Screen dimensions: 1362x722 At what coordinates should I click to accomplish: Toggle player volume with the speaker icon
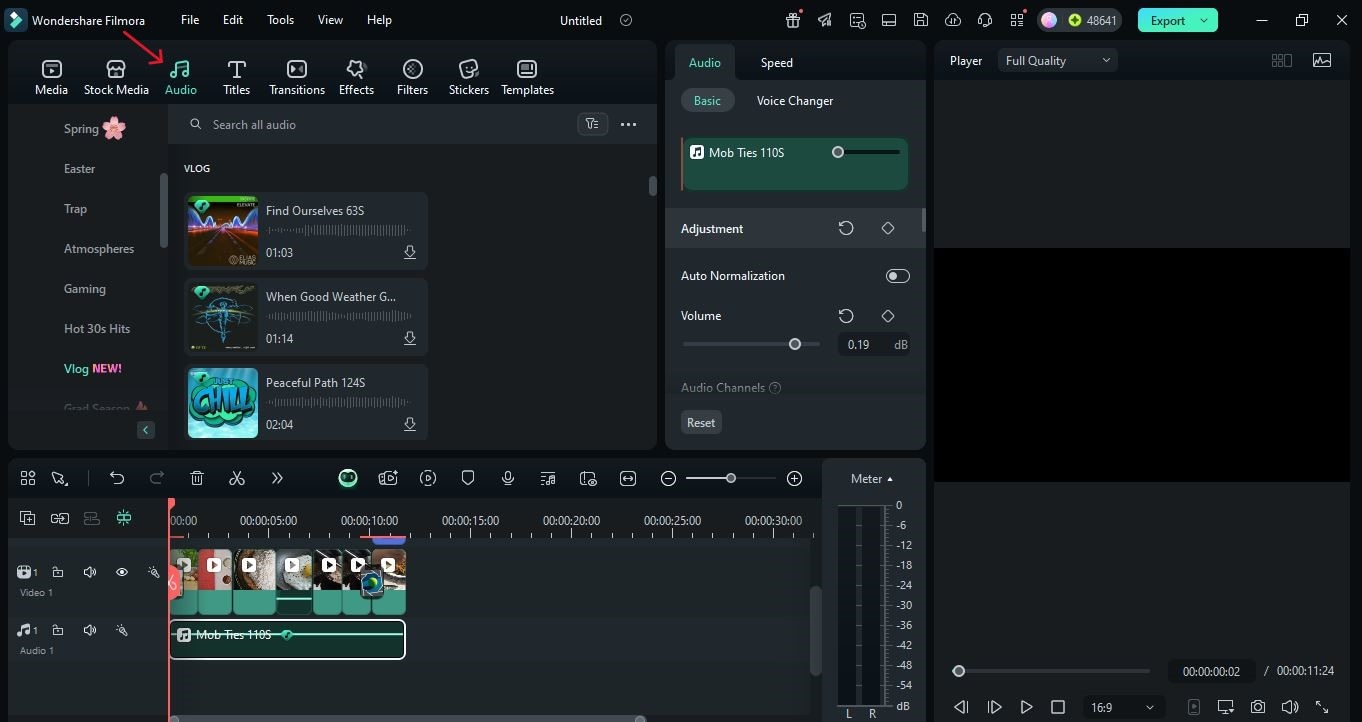tap(1290, 707)
